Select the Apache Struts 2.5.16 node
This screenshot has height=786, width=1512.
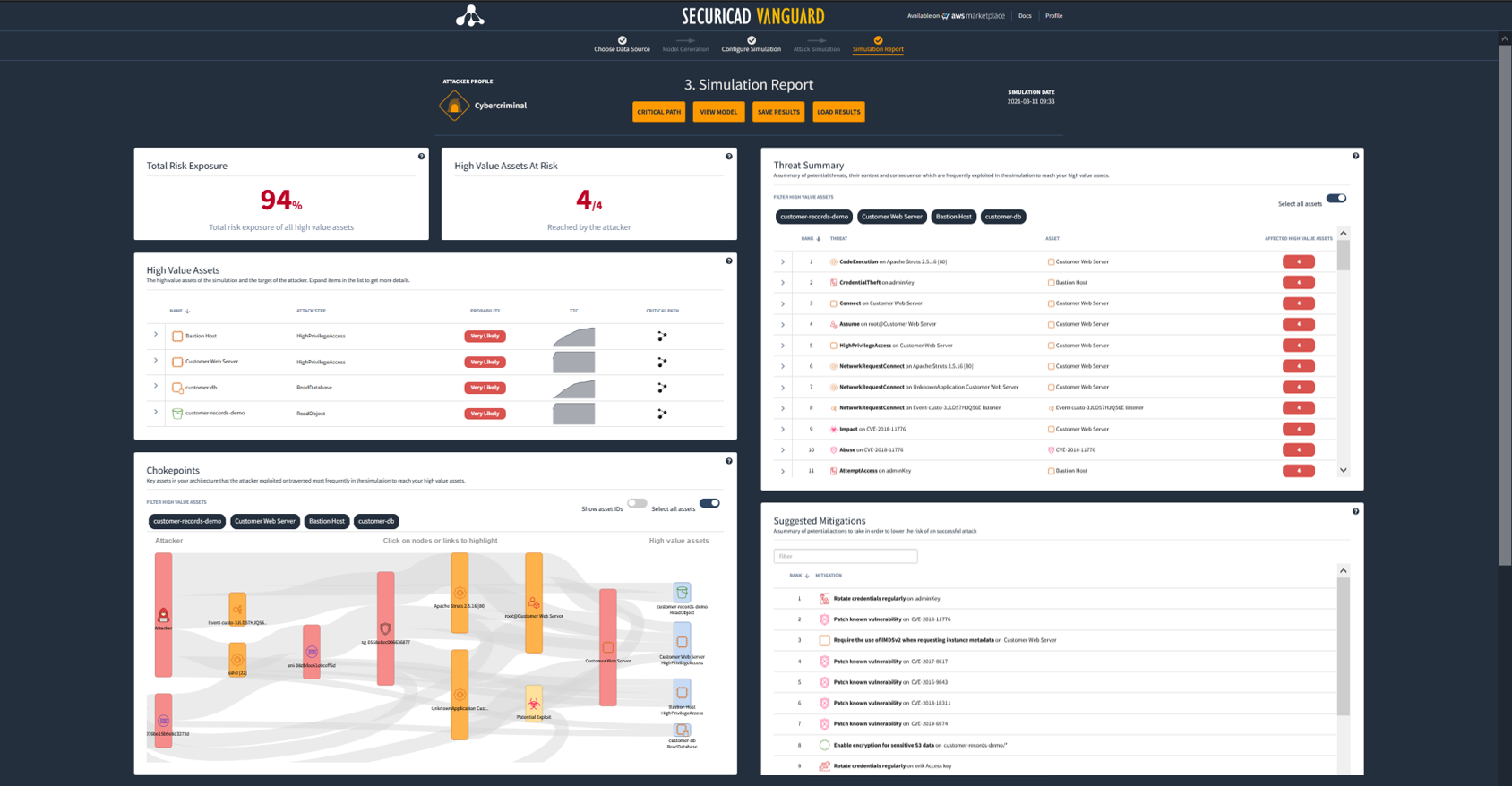pos(460,593)
